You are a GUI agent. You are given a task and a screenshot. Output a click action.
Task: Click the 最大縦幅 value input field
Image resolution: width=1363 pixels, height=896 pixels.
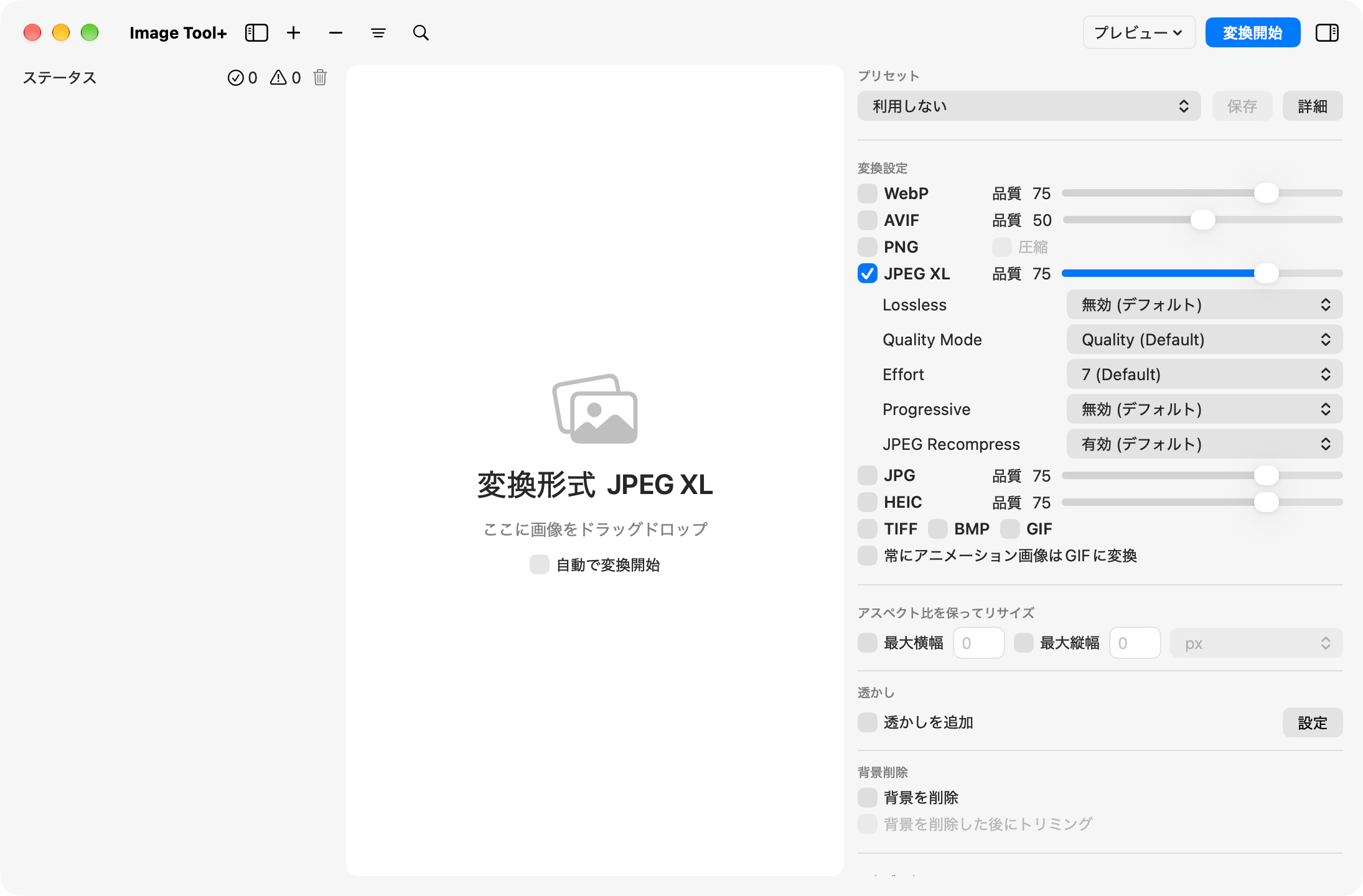click(x=1135, y=643)
